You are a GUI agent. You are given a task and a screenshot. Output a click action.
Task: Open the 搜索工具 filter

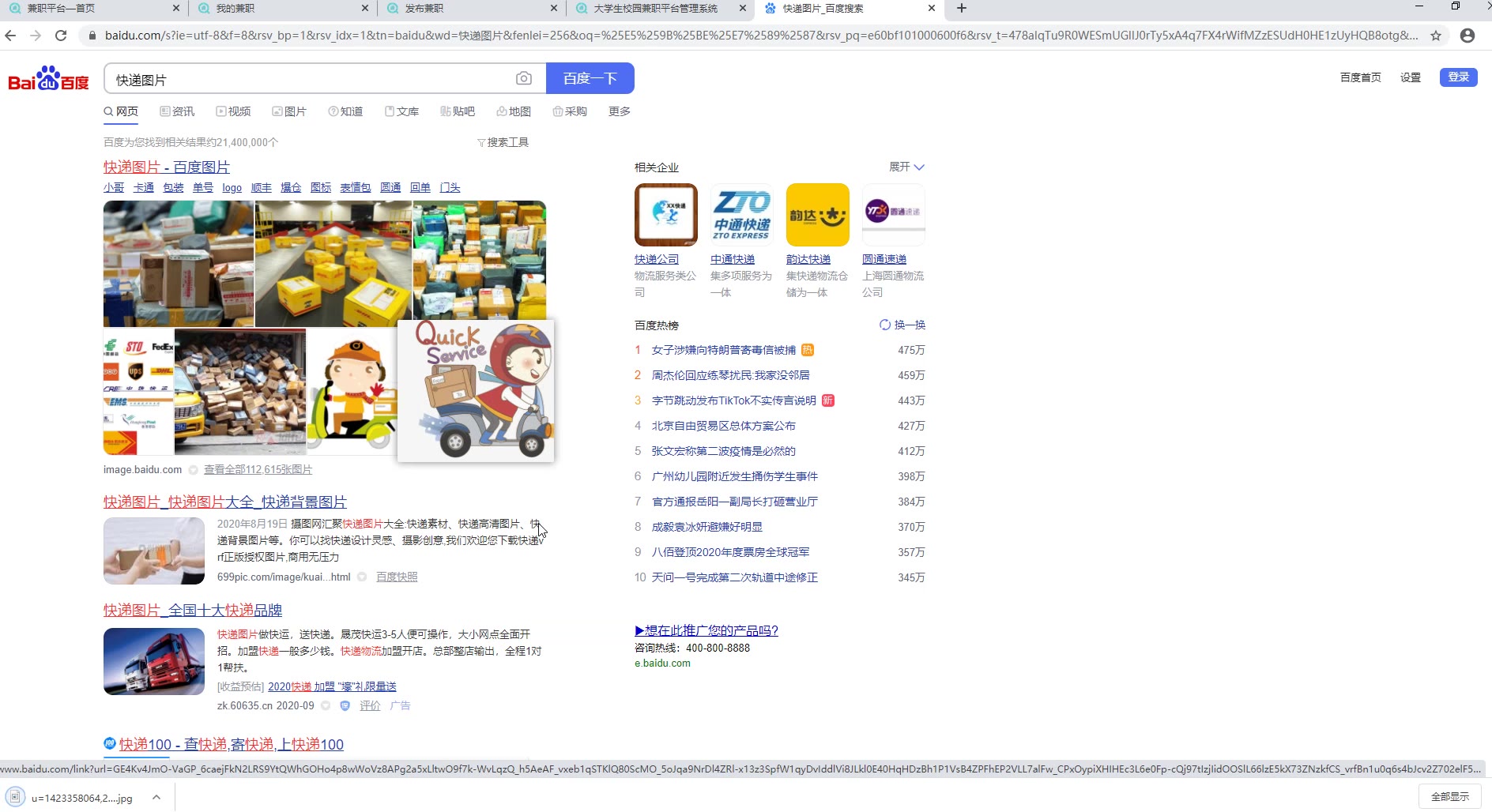click(503, 142)
